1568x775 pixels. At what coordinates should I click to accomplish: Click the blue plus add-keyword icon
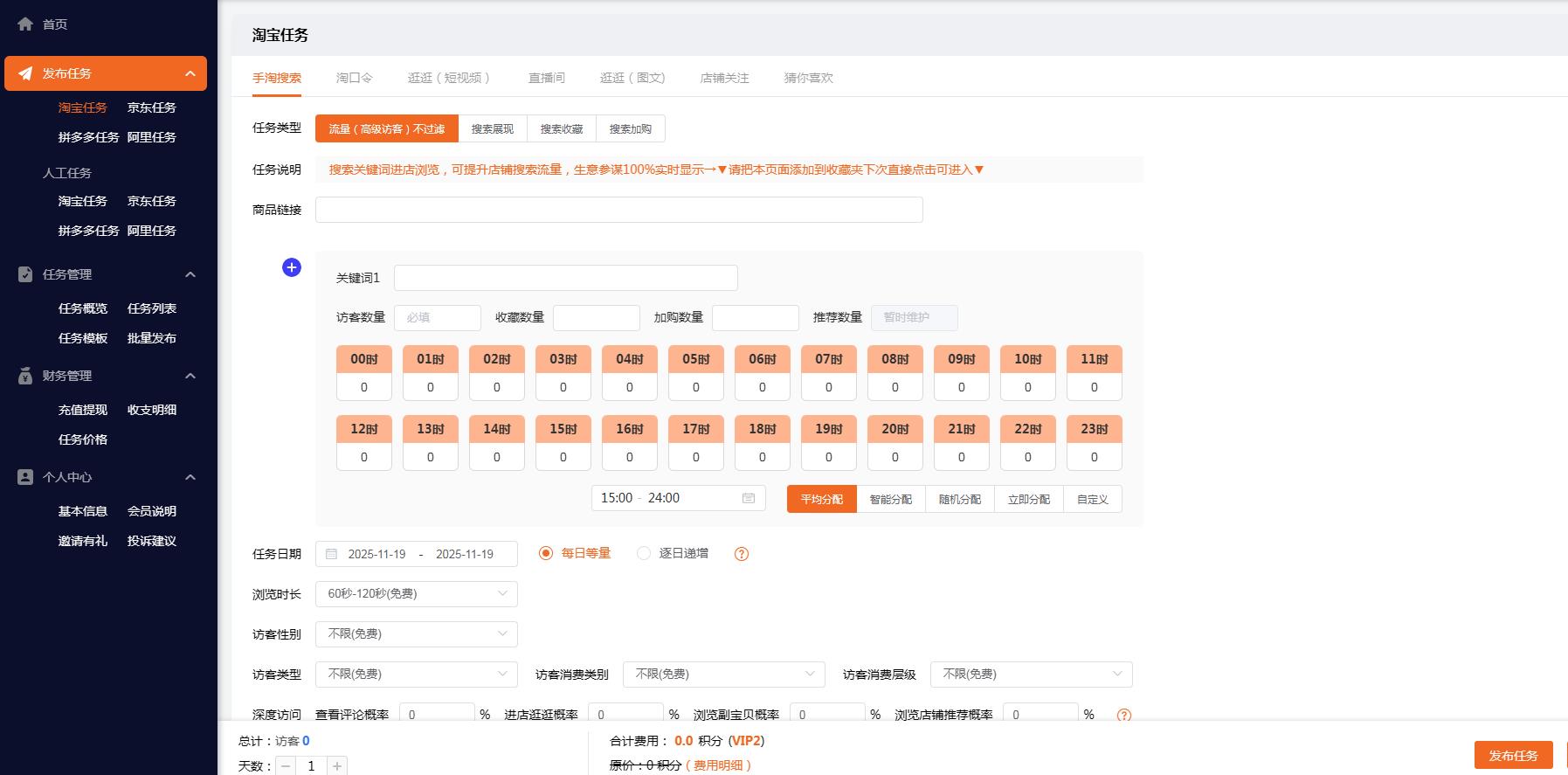click(x=292, y=267)
